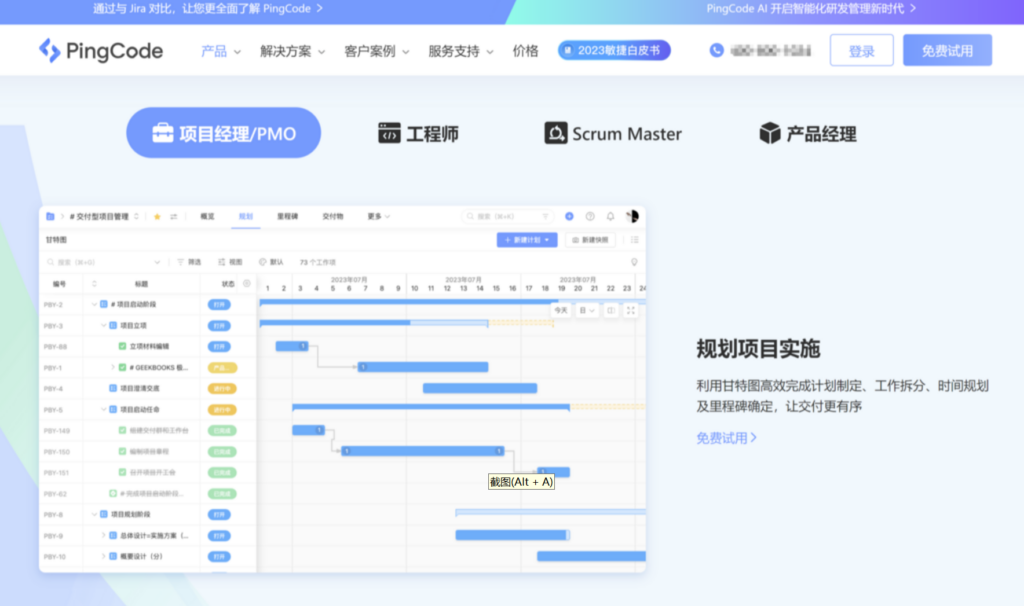Click the PingCode logo

click(100, 49)
